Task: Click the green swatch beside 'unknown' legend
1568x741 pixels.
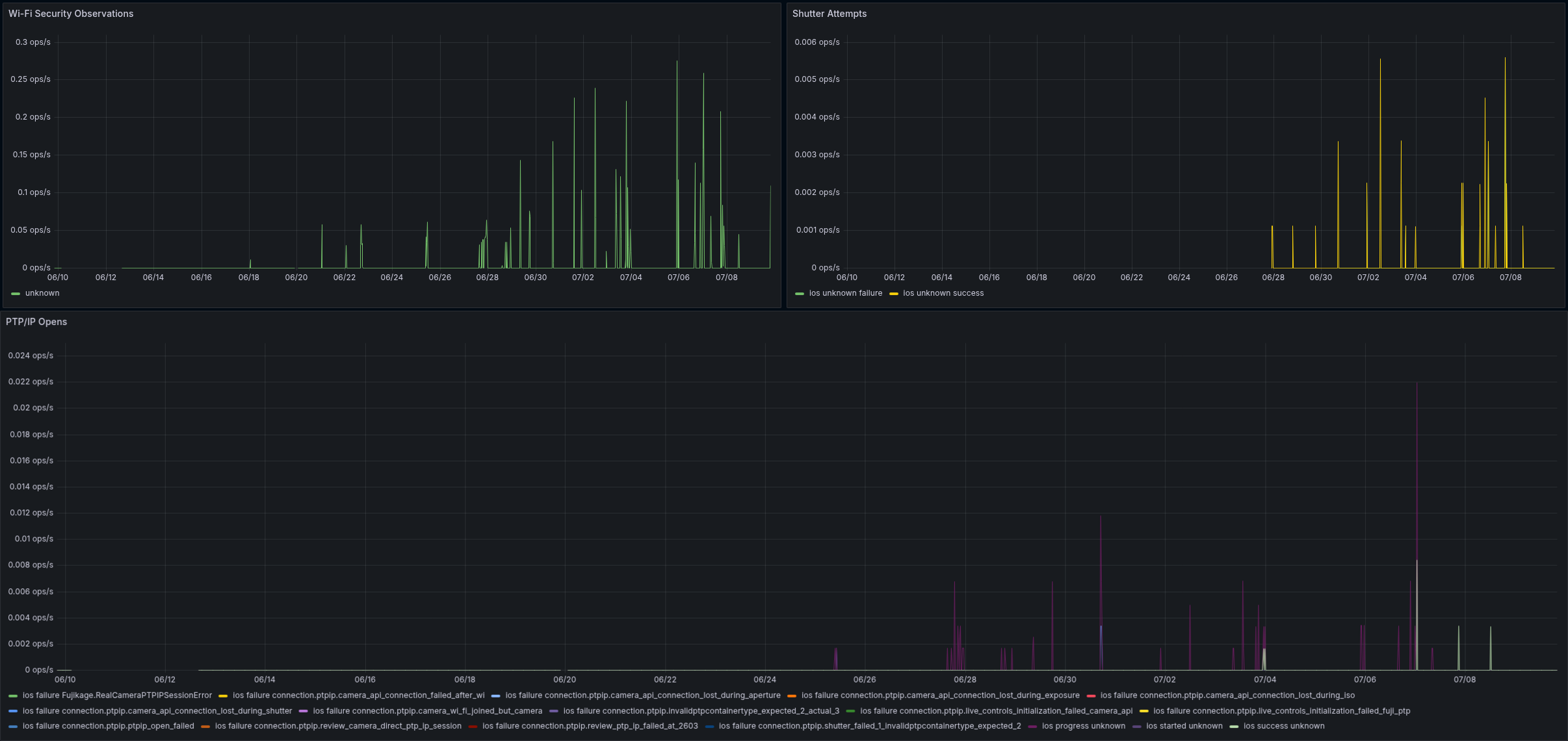Action: (x=16, y=294)
